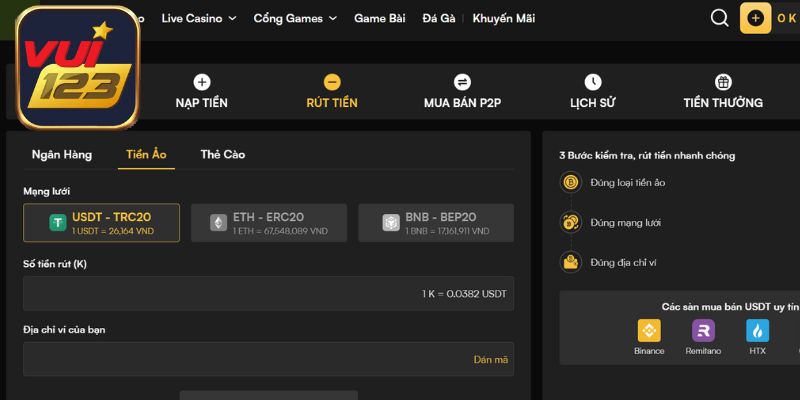
Task: Open Tiền Thưởng gift bonus icon
Action: click(723, 83)
